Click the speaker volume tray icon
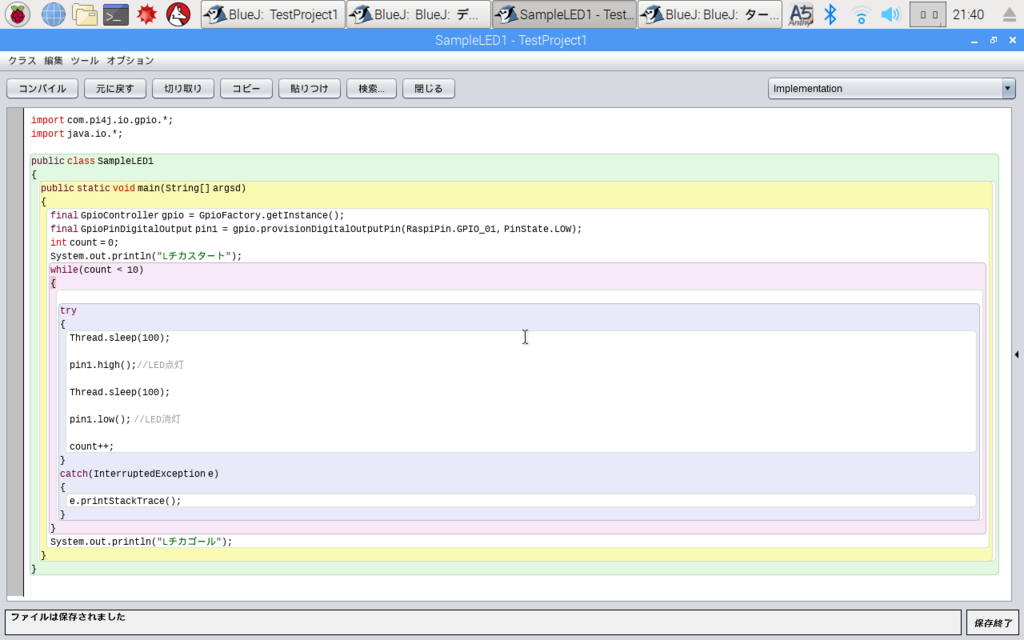The height and width of the screenshot is (640, 1024). pos(890,14)
